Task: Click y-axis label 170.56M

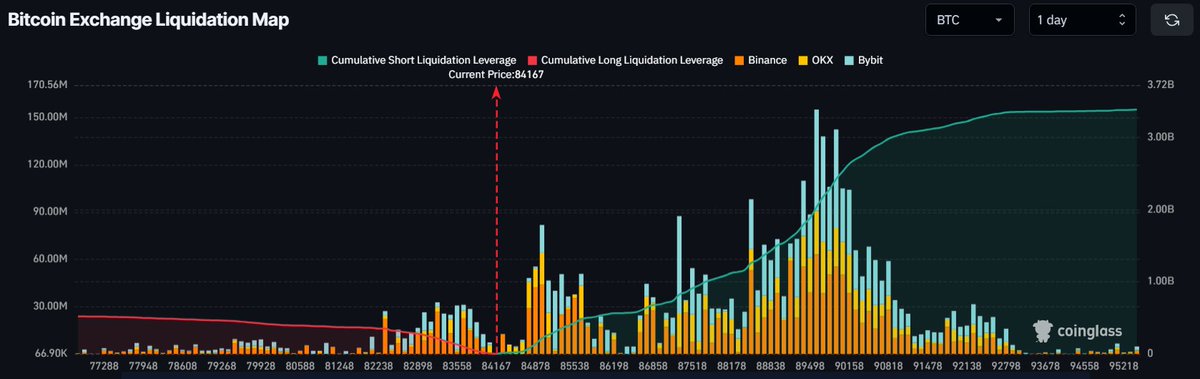Action: click(48, 85)
